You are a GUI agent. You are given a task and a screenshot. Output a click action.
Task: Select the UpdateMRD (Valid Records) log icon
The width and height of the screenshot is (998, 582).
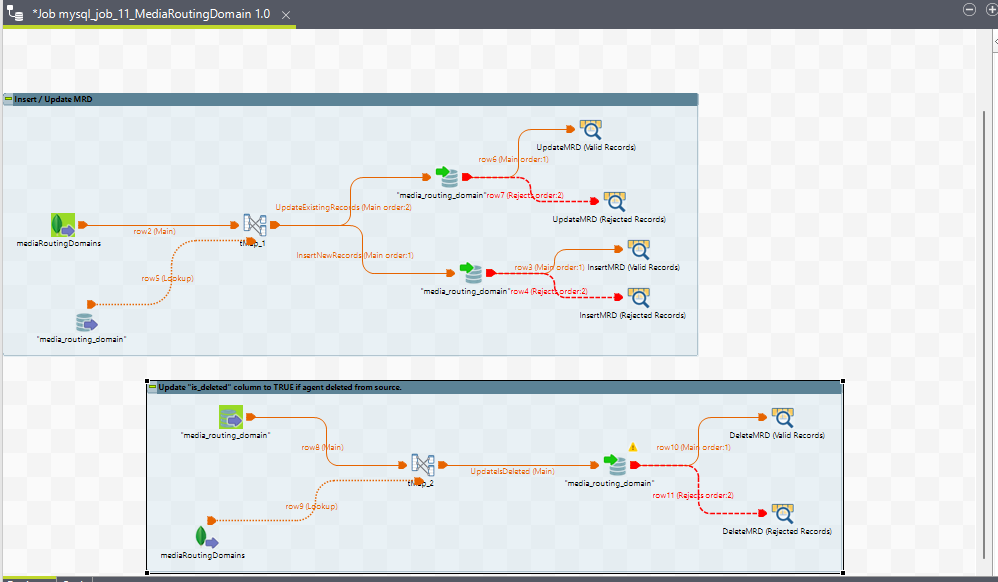(x=591, y=130)
